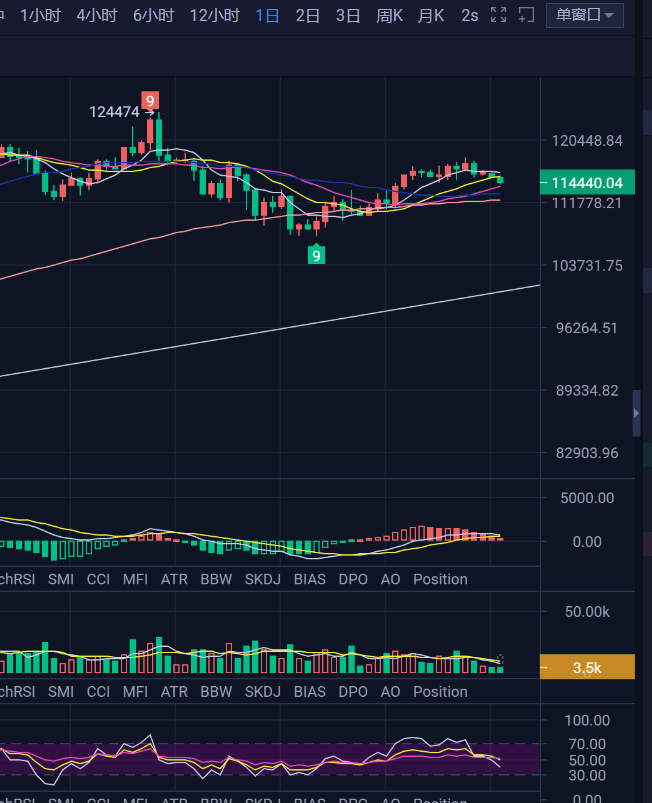The width and height of the screenshot is (652, 803).
Task: Select SMI in MACD indicator row
Action: (x=61, y=579)
